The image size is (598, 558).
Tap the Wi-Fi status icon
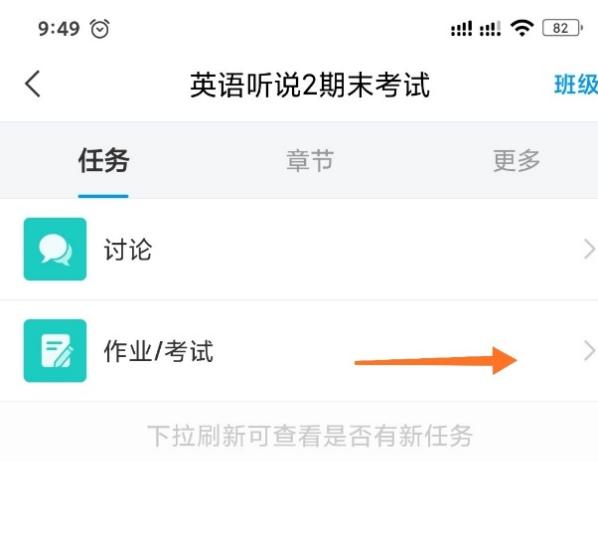pos(522,28)
